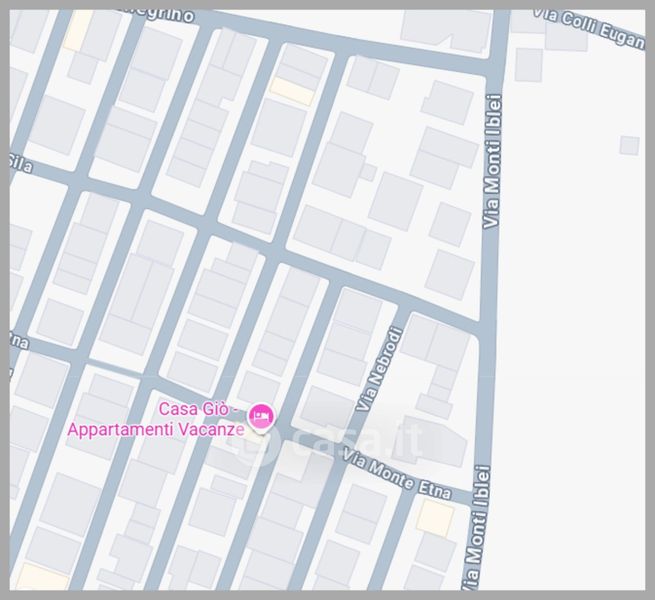
Task: Click the yellow building at bottom-left corner
Action: 42,577
